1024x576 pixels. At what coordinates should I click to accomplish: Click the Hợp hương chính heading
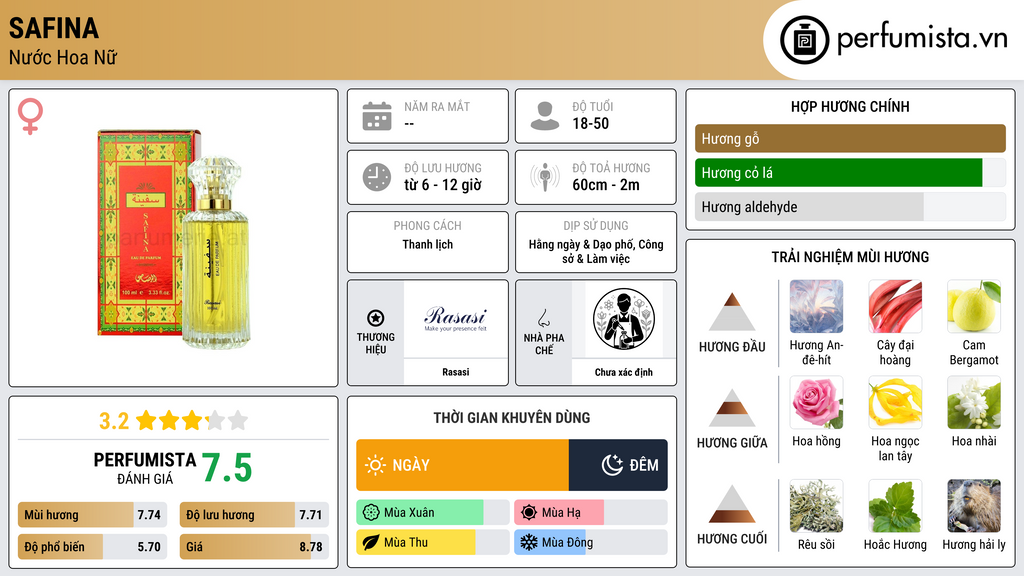pyautogui.click(x=850, y=106)
